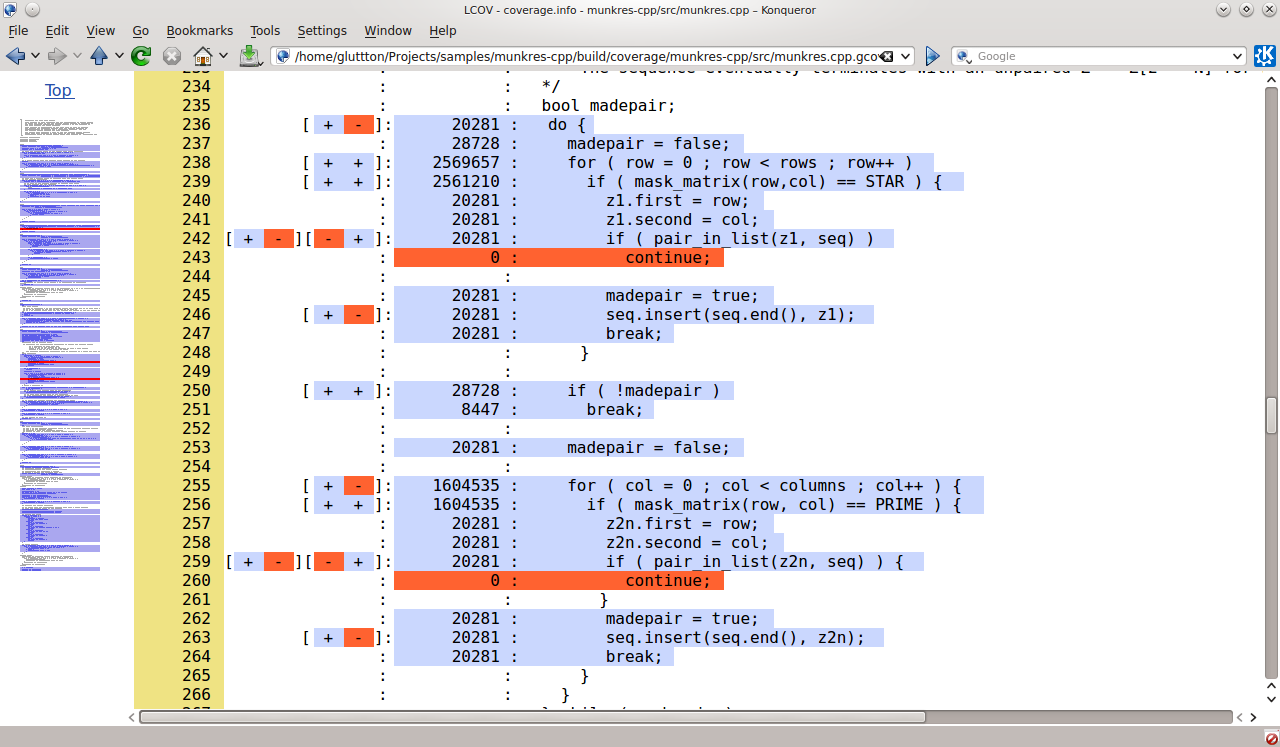The image size is (1280, 747).
Task: Click the hit count 2569657 on line 238
Action: (x=465, y=162)
